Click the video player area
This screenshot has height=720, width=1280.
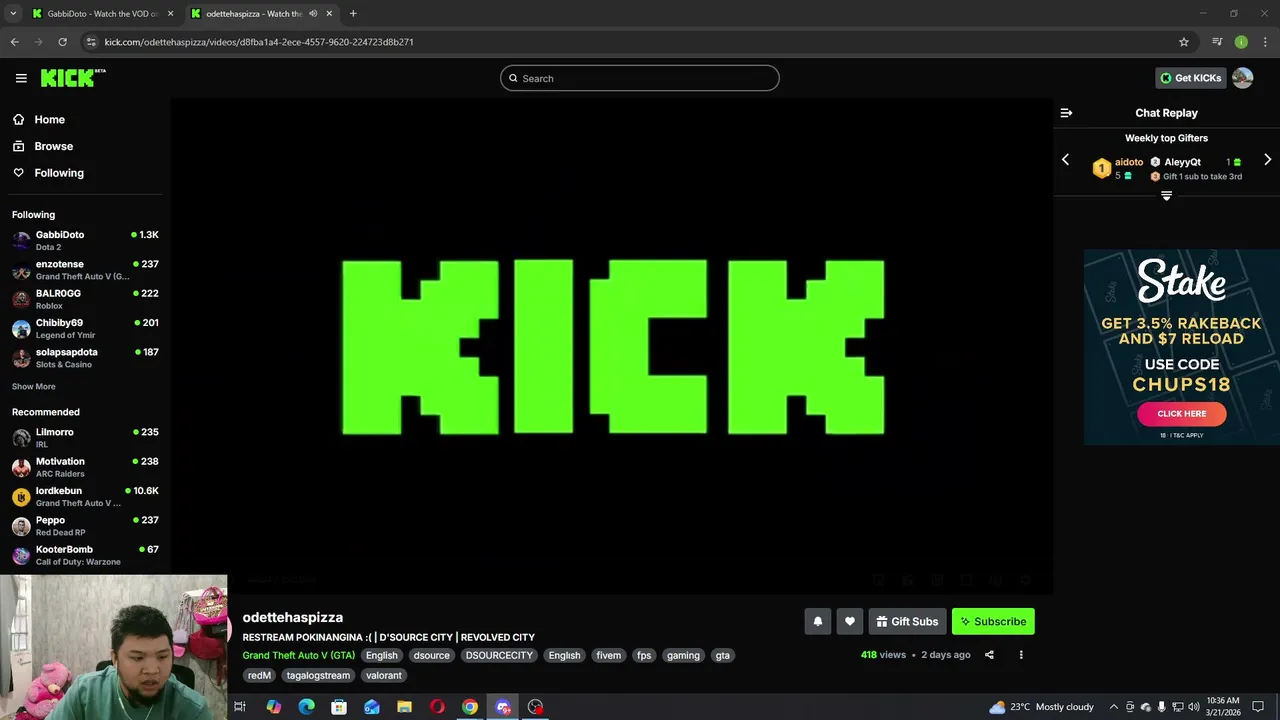[612, 346]
